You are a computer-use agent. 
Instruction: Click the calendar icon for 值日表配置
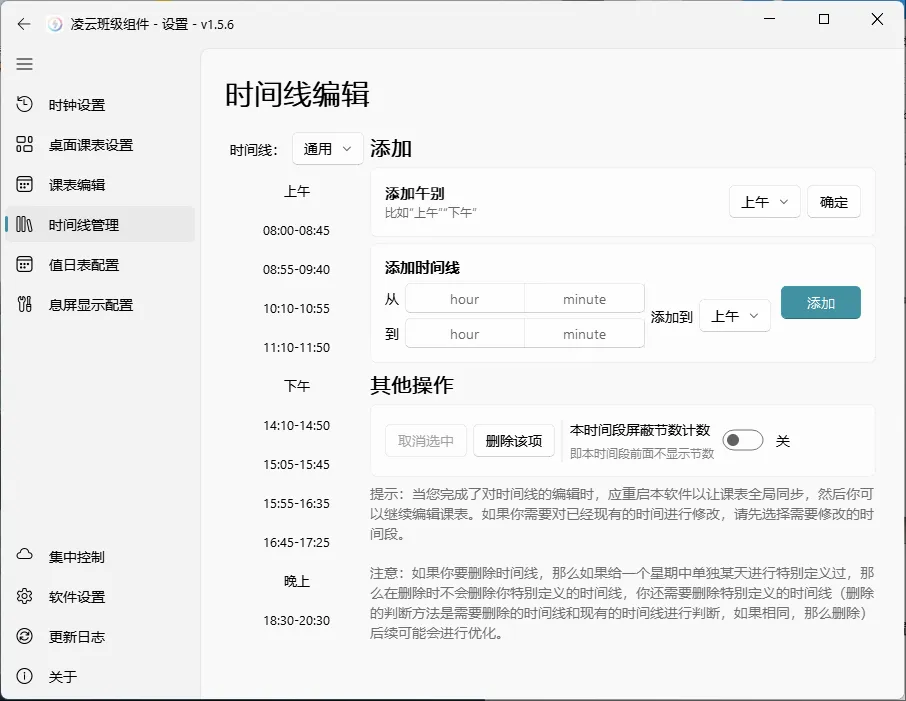pos(24,264)
